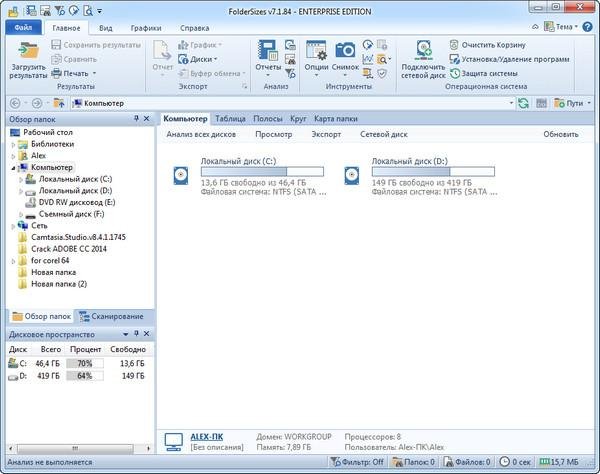
Task: Click the Сетевой диск command
Action: pos(383,134)
